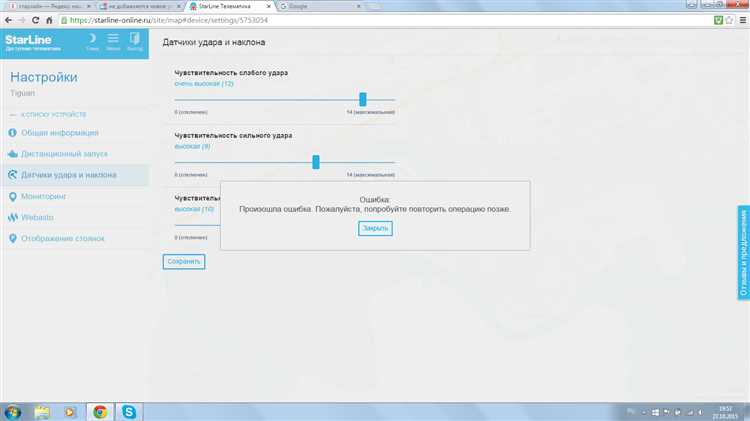Close the StarLine Телематика tab
Screen dimensions: 750x421
pos(269,6)
